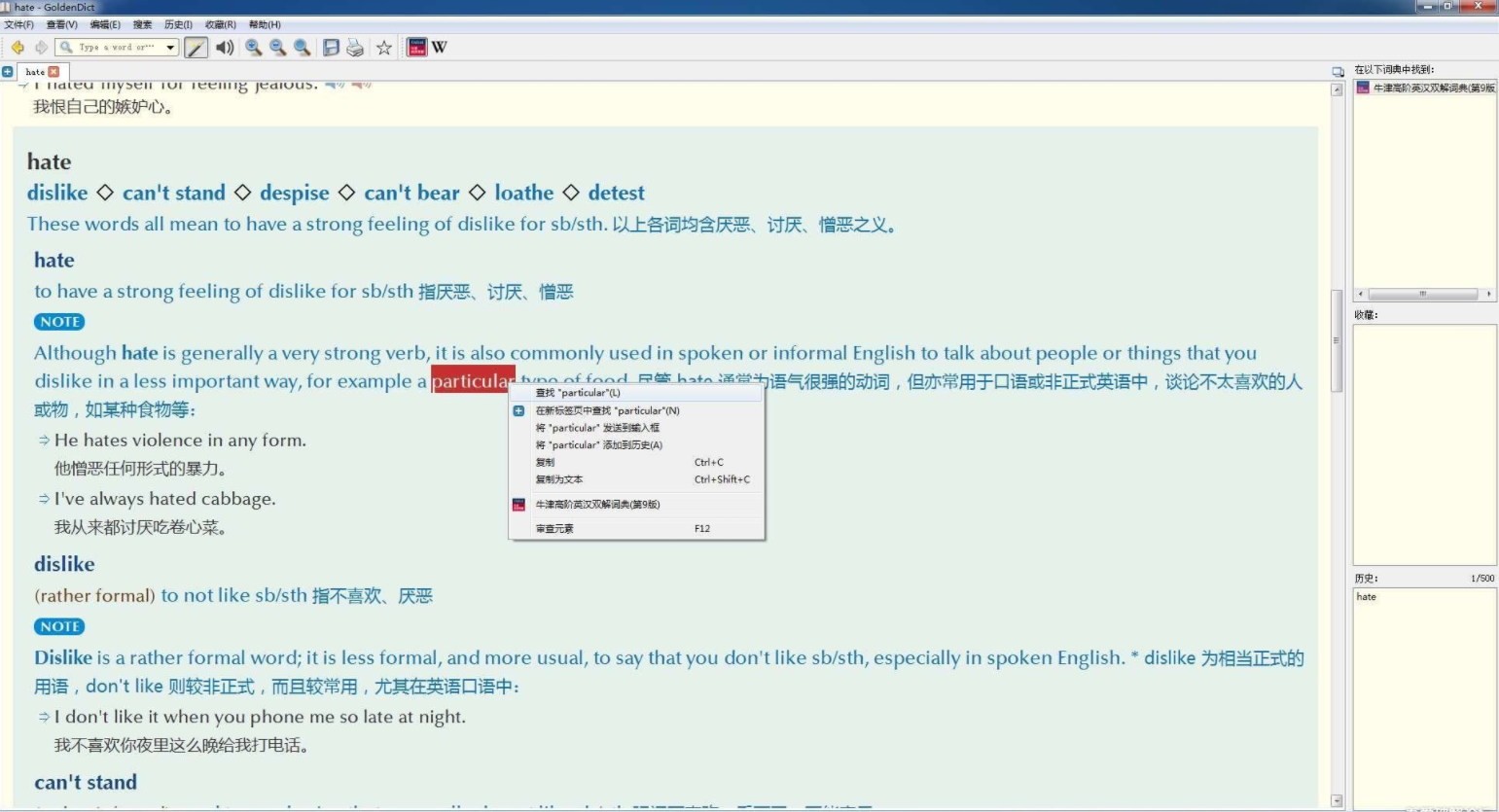
Task: Click the '(rather formal)' label
Action: coord(94,596)
